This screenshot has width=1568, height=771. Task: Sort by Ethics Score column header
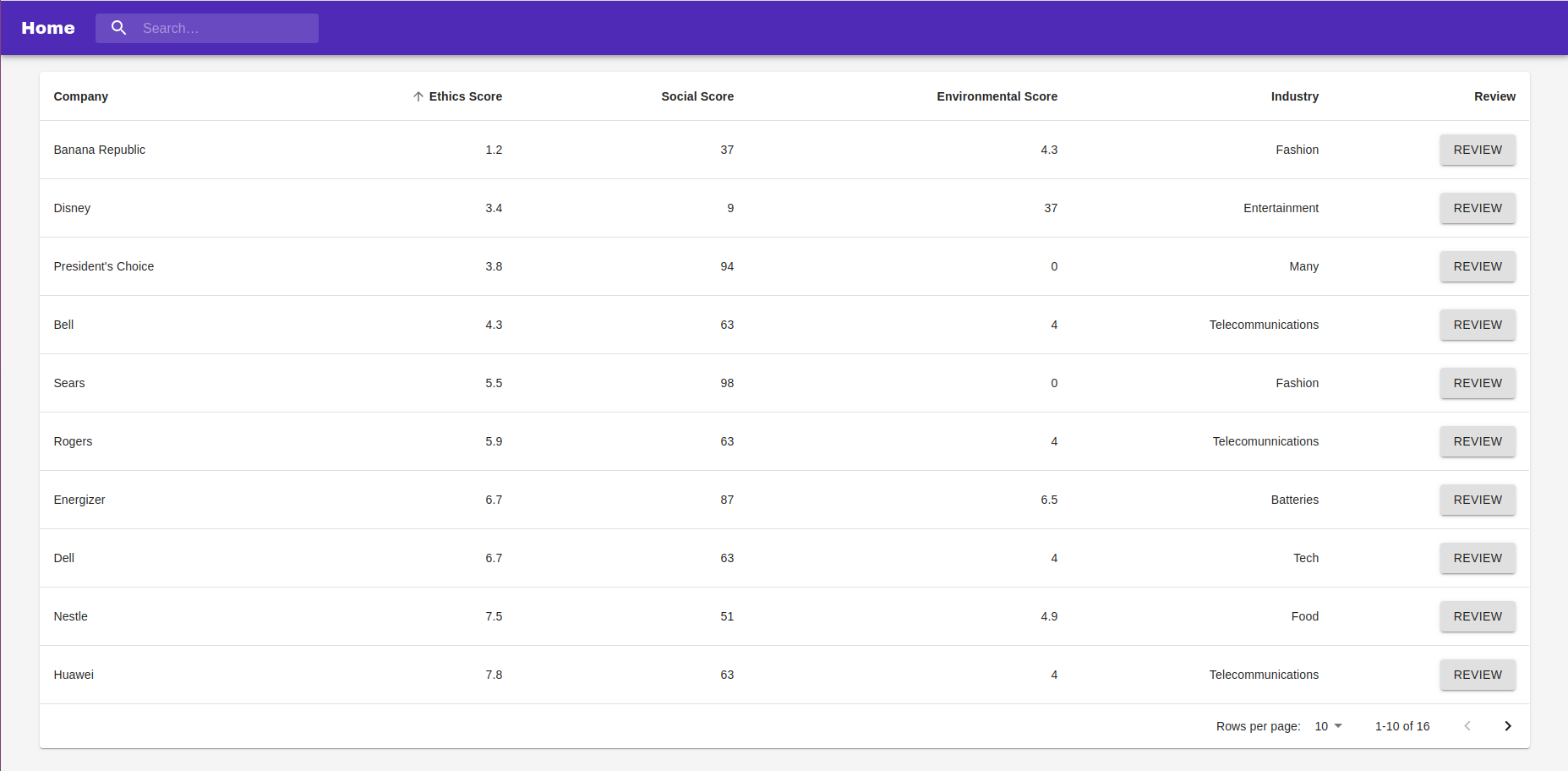[465, 96]
